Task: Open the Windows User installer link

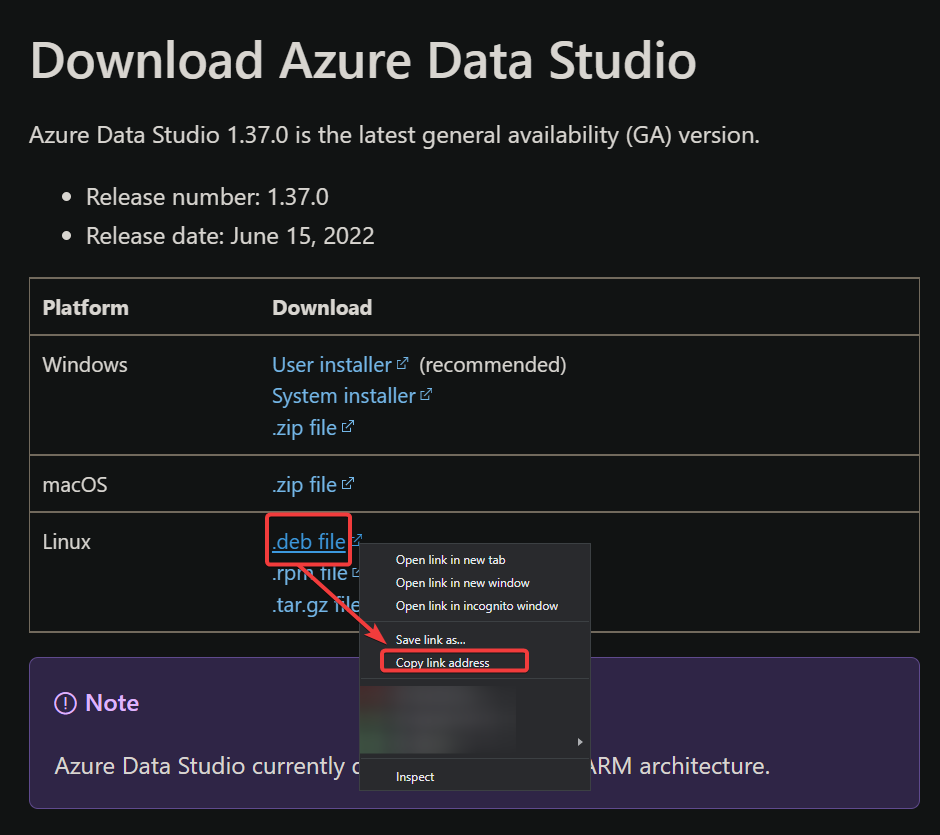Action: (x=332, y=364)
